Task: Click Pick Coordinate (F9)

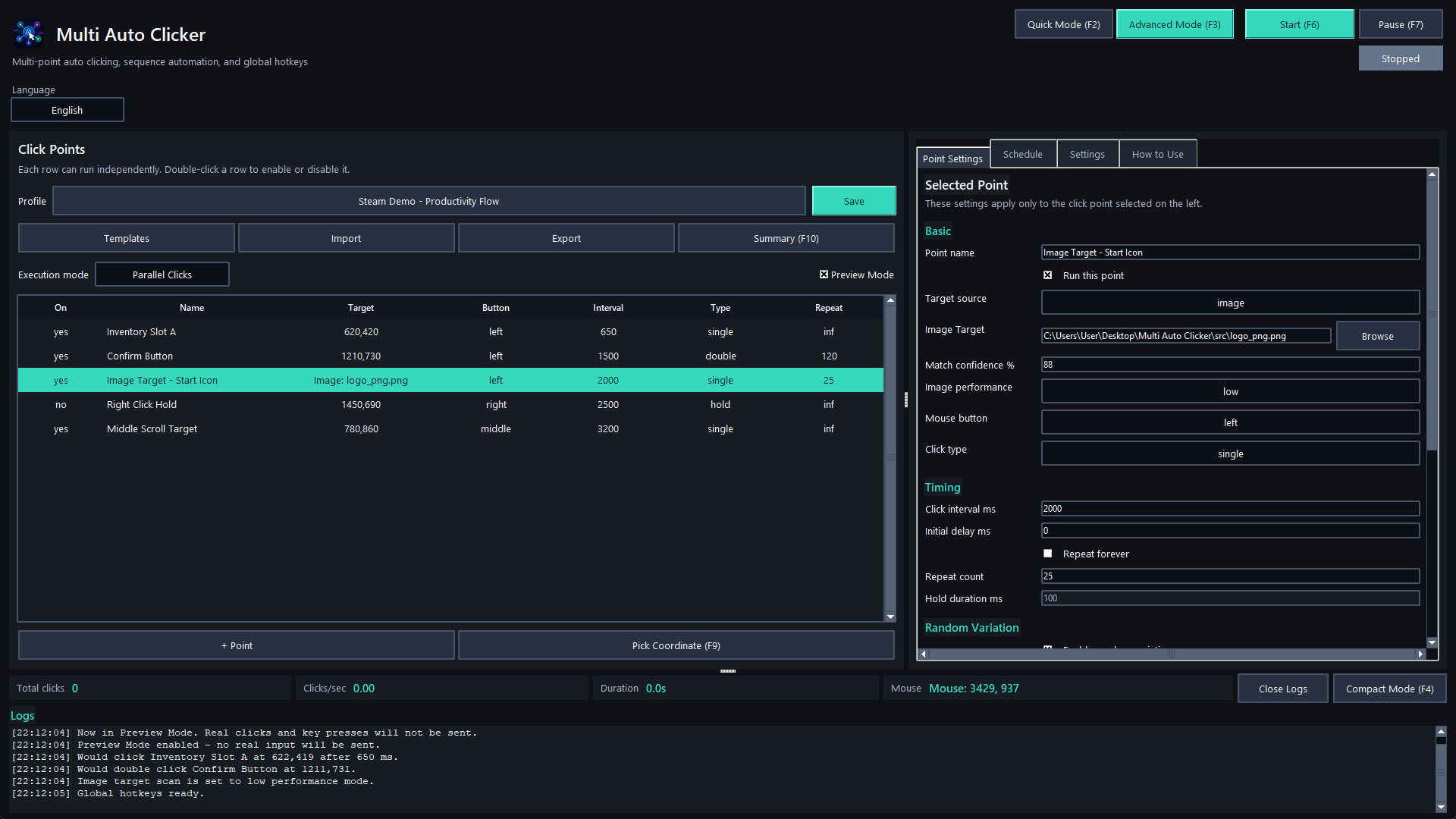Action: point(676,645)
